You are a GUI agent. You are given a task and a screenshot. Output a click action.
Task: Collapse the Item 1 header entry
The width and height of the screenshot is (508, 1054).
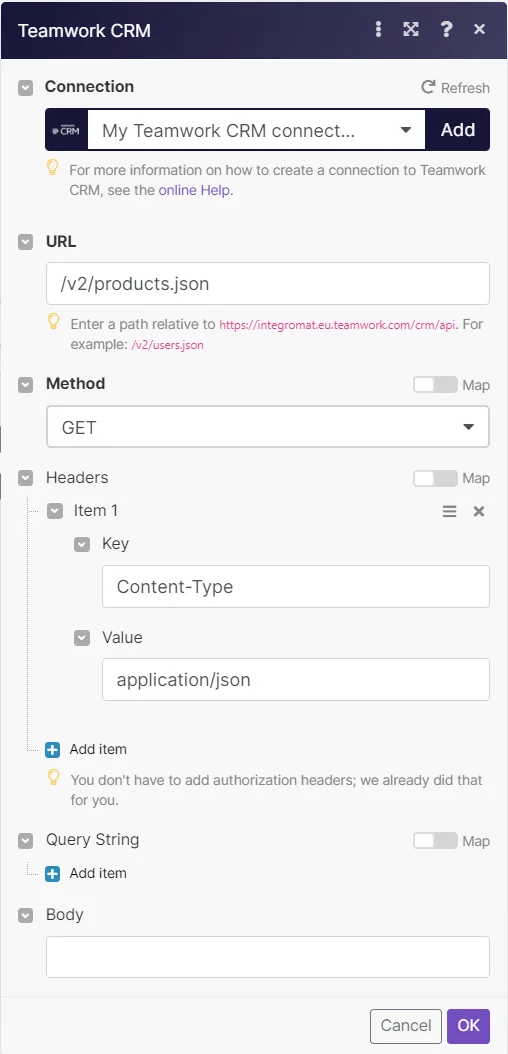(55, 512)
